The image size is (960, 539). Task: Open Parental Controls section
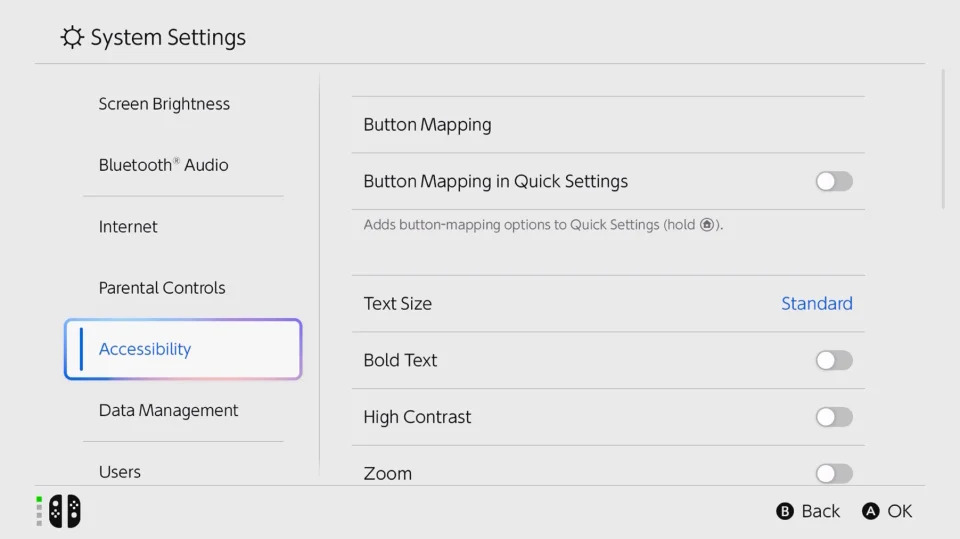click(x=162, y=288)
